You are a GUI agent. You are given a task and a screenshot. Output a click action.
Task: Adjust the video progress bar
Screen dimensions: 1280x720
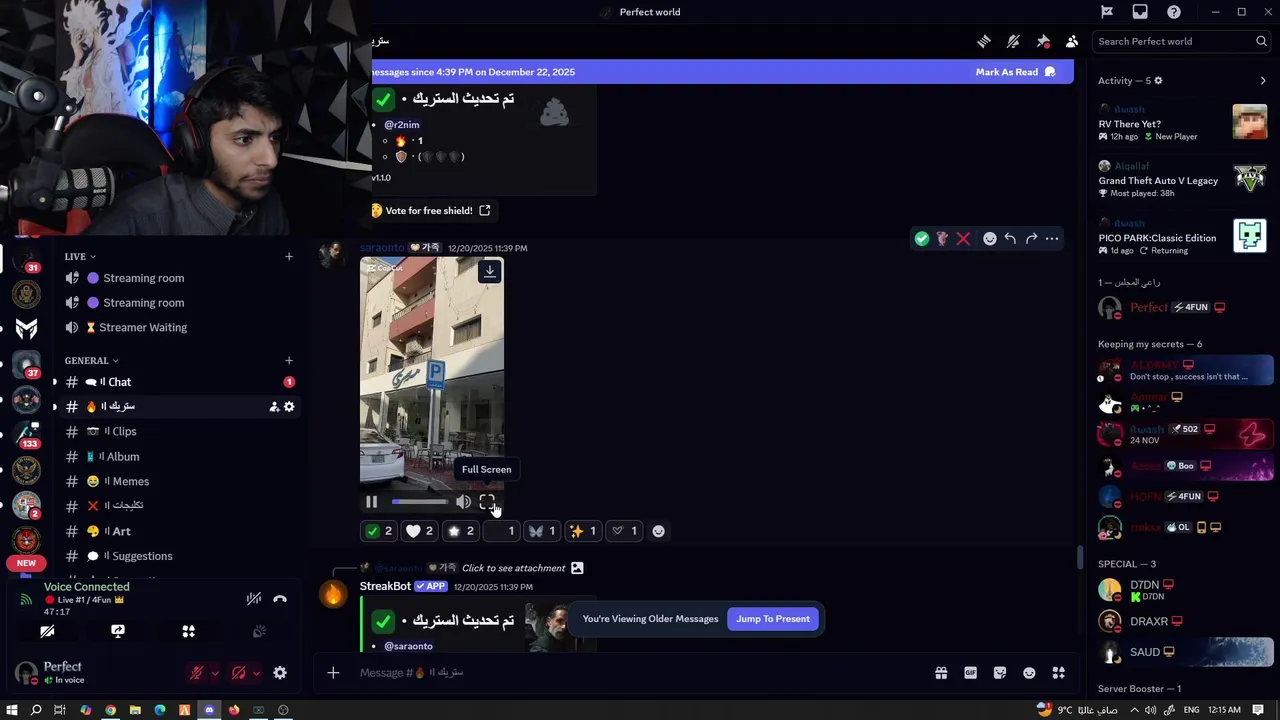pyautogui.click(x=419, y=502)
